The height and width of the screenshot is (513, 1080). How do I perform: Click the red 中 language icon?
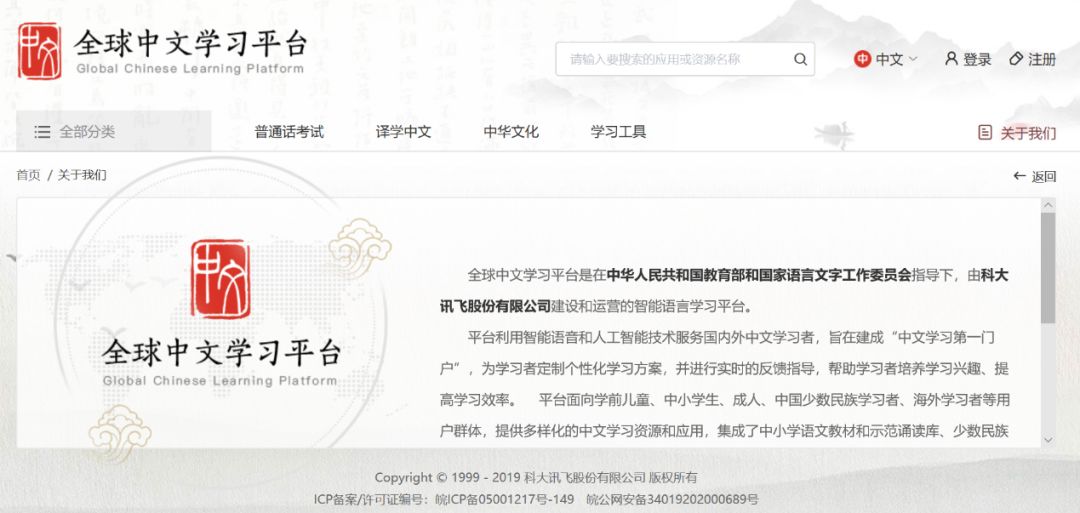862,59
